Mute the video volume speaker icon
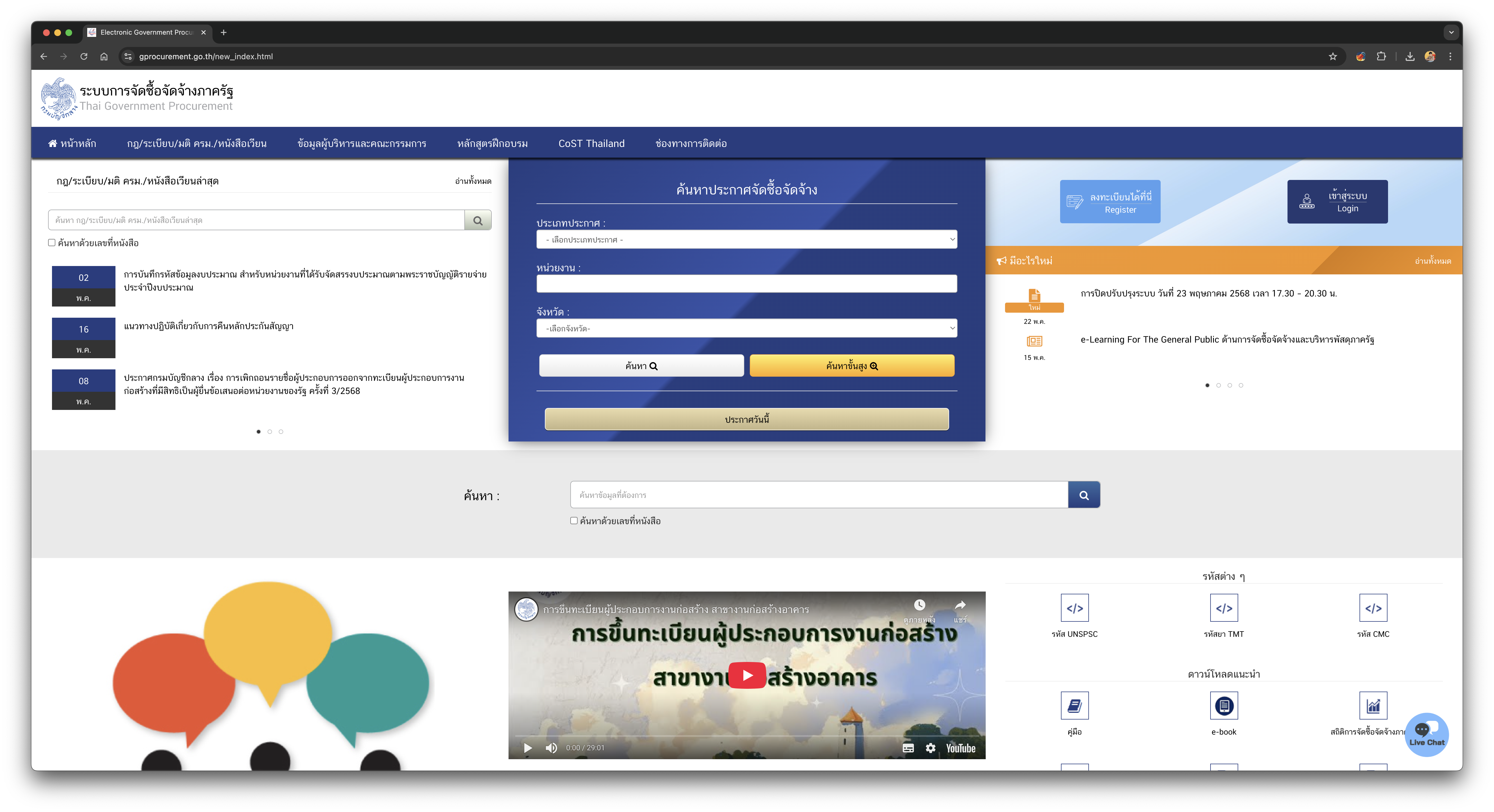The height and width of the screenshot is (812, 1494). click(x=551, y=748)
